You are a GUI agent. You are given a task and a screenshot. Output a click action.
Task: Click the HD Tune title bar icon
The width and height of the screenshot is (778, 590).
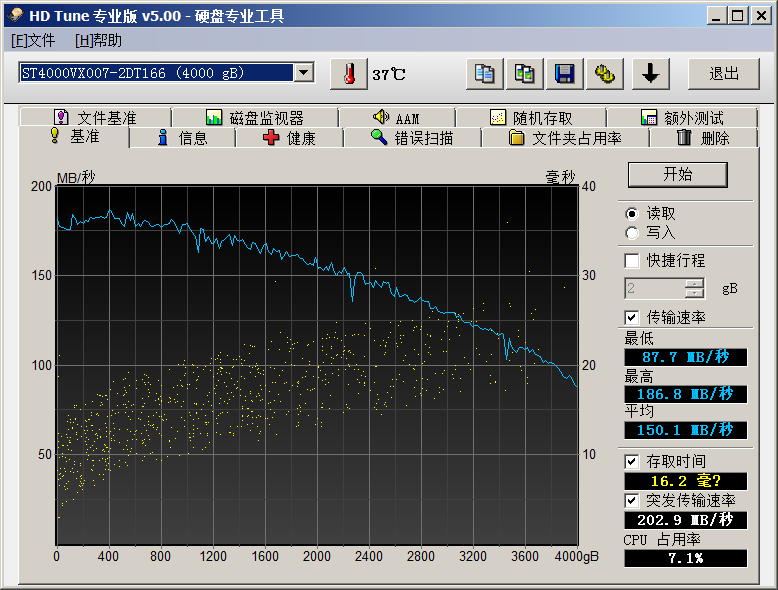pyautogui.click(x=16, y=15)
